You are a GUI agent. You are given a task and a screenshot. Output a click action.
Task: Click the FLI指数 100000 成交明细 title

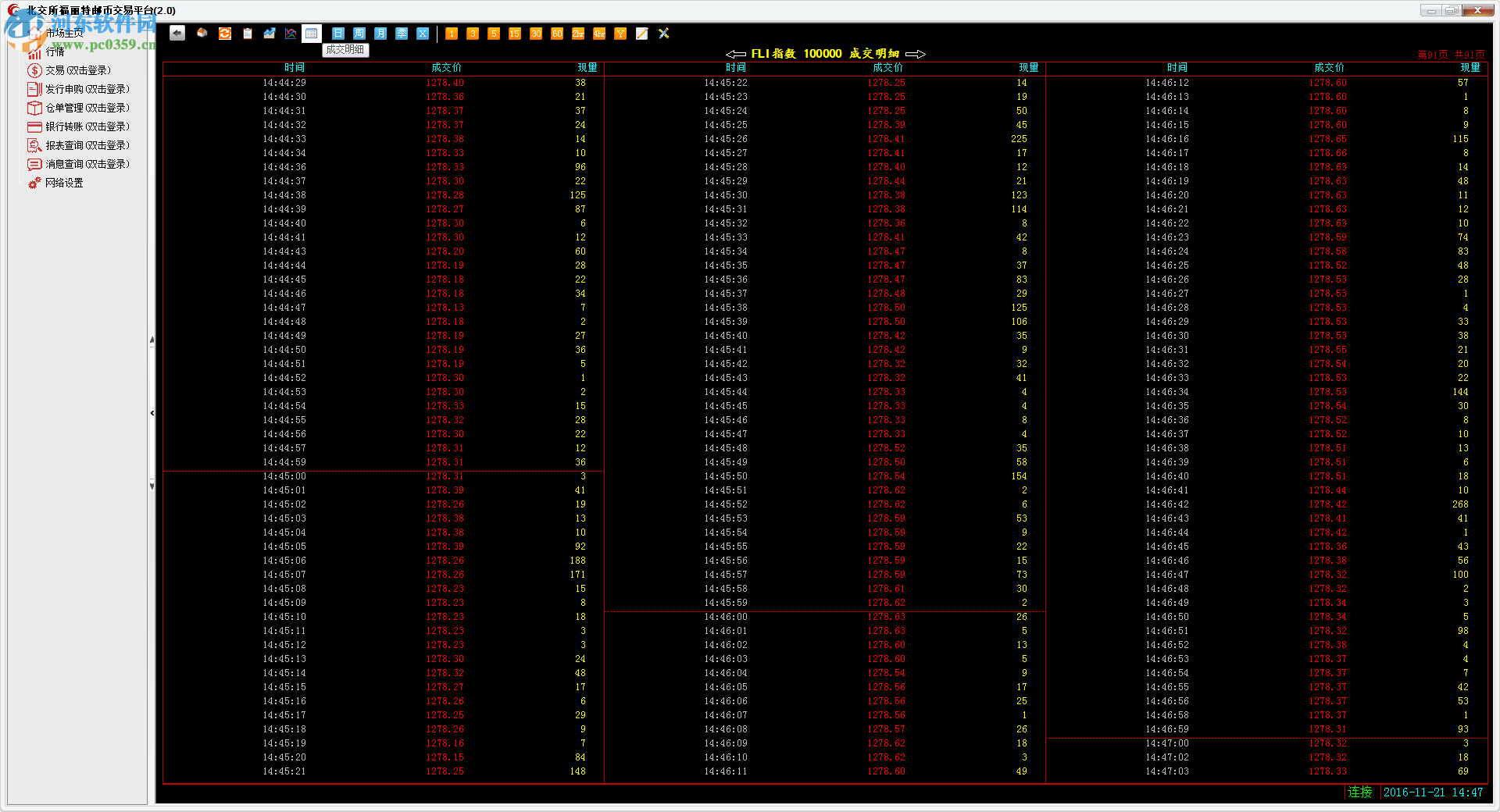pyautogui.click(x=825, y=54)
